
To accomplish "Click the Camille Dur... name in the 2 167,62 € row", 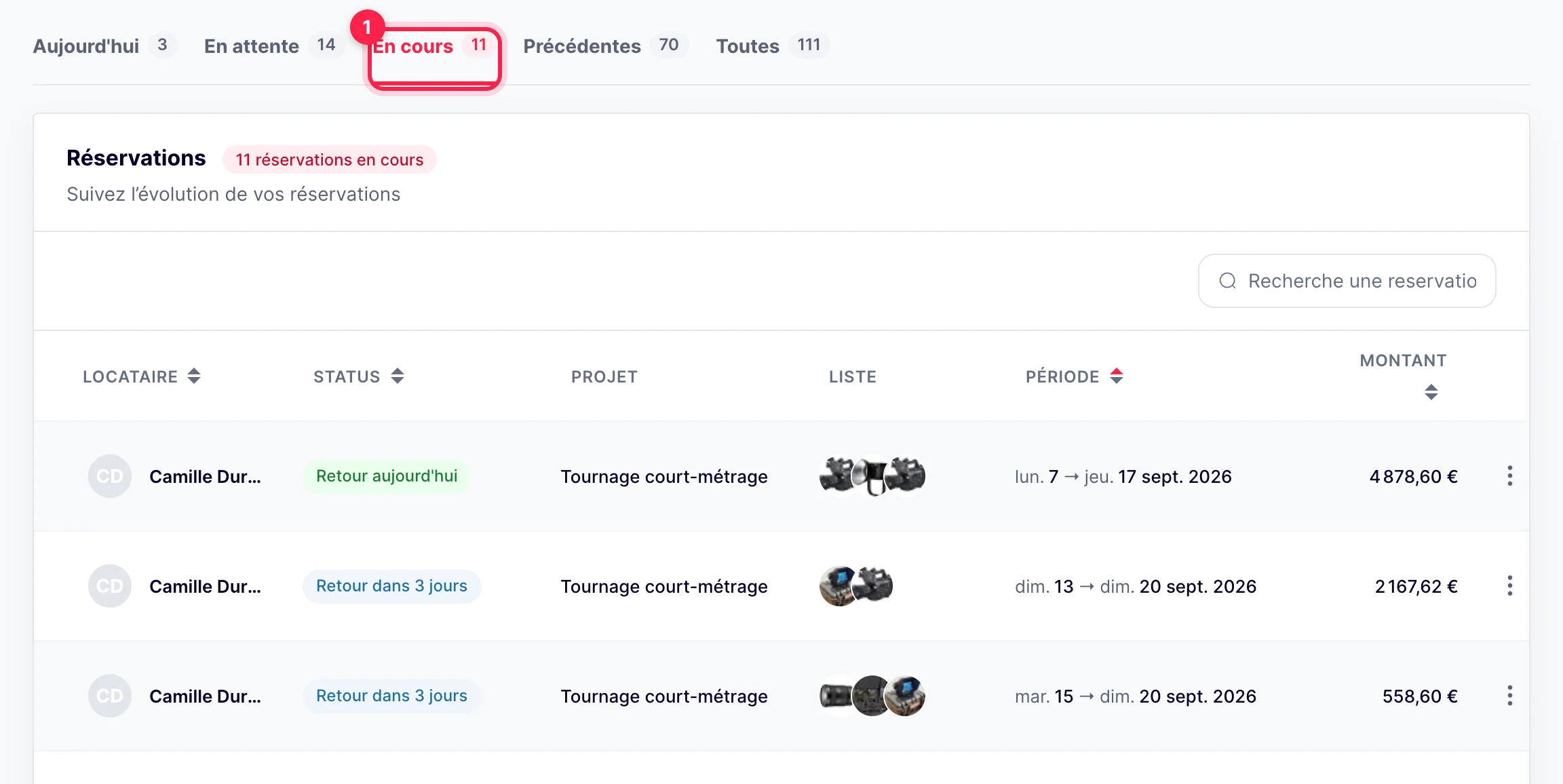I will 205,587.
